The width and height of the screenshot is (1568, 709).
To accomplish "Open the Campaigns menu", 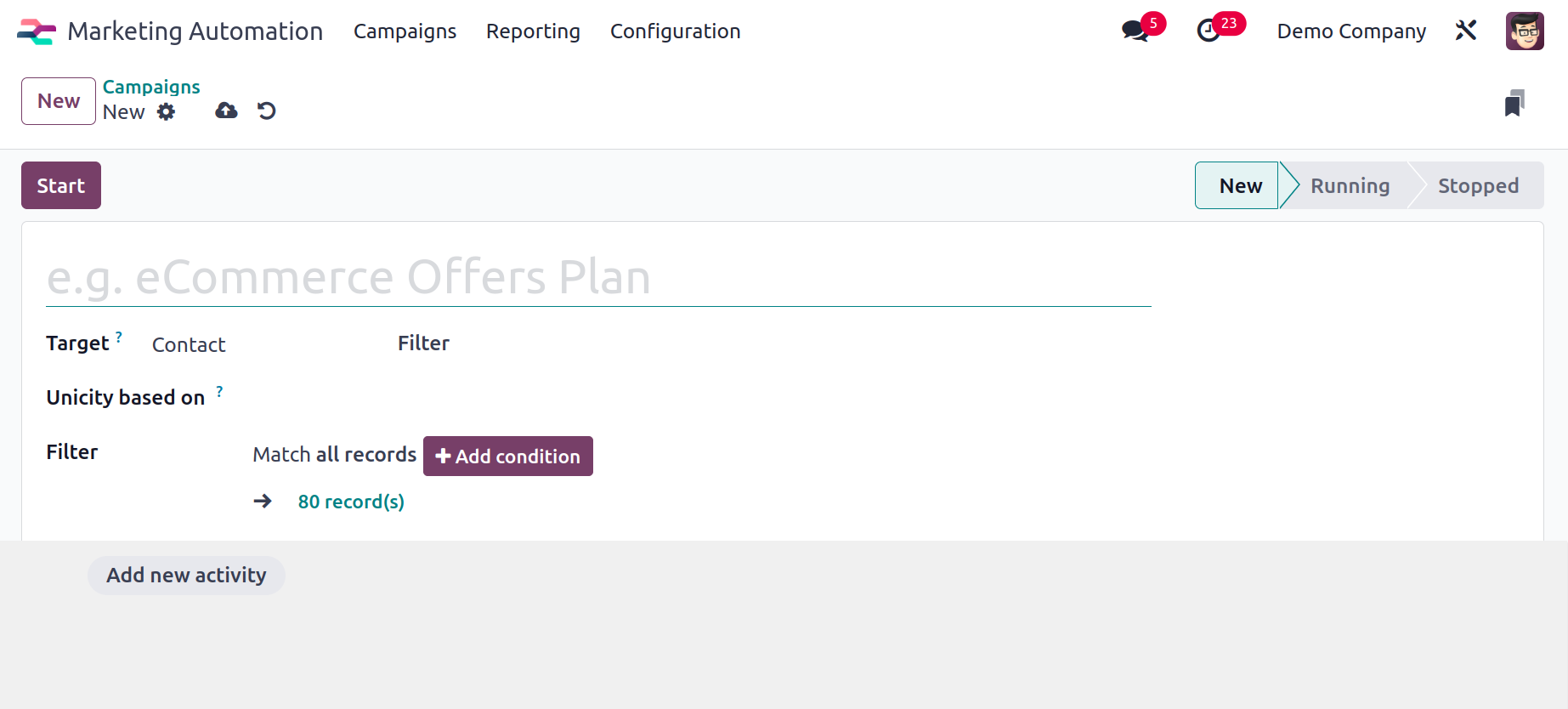I will 405,31.
